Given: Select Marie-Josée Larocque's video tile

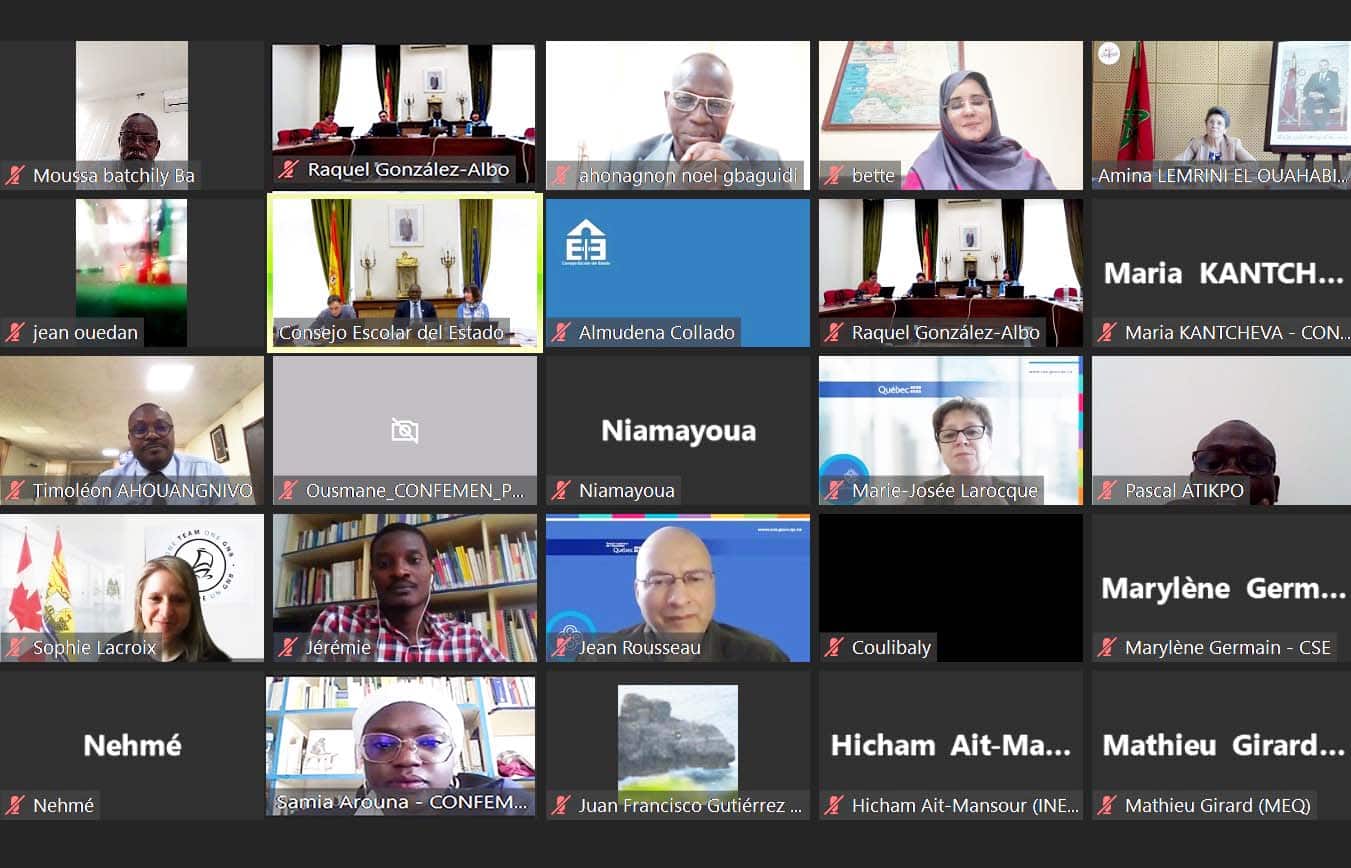Looking at the screenshot, I should [951, 430].
